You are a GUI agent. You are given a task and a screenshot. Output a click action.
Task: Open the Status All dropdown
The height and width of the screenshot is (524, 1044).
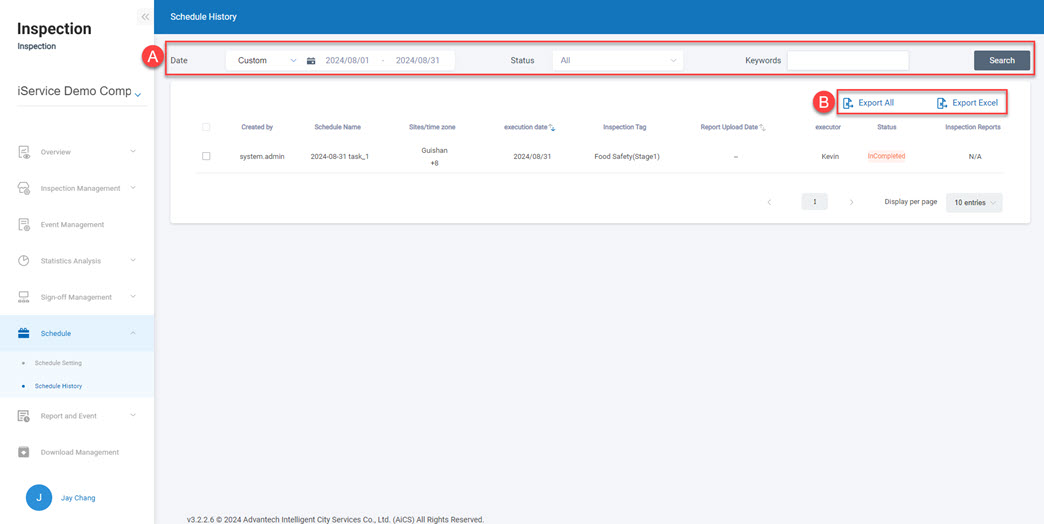pyautogui.click(x=617, y=61)
